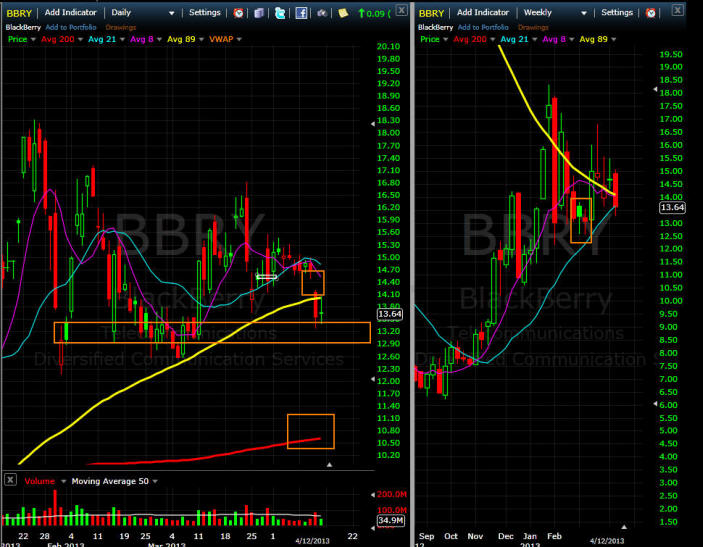Image resolution: width=703 pixels, height=547 pixels.
Task: Open the yellow sticky note icon
Action: (343, 13)
